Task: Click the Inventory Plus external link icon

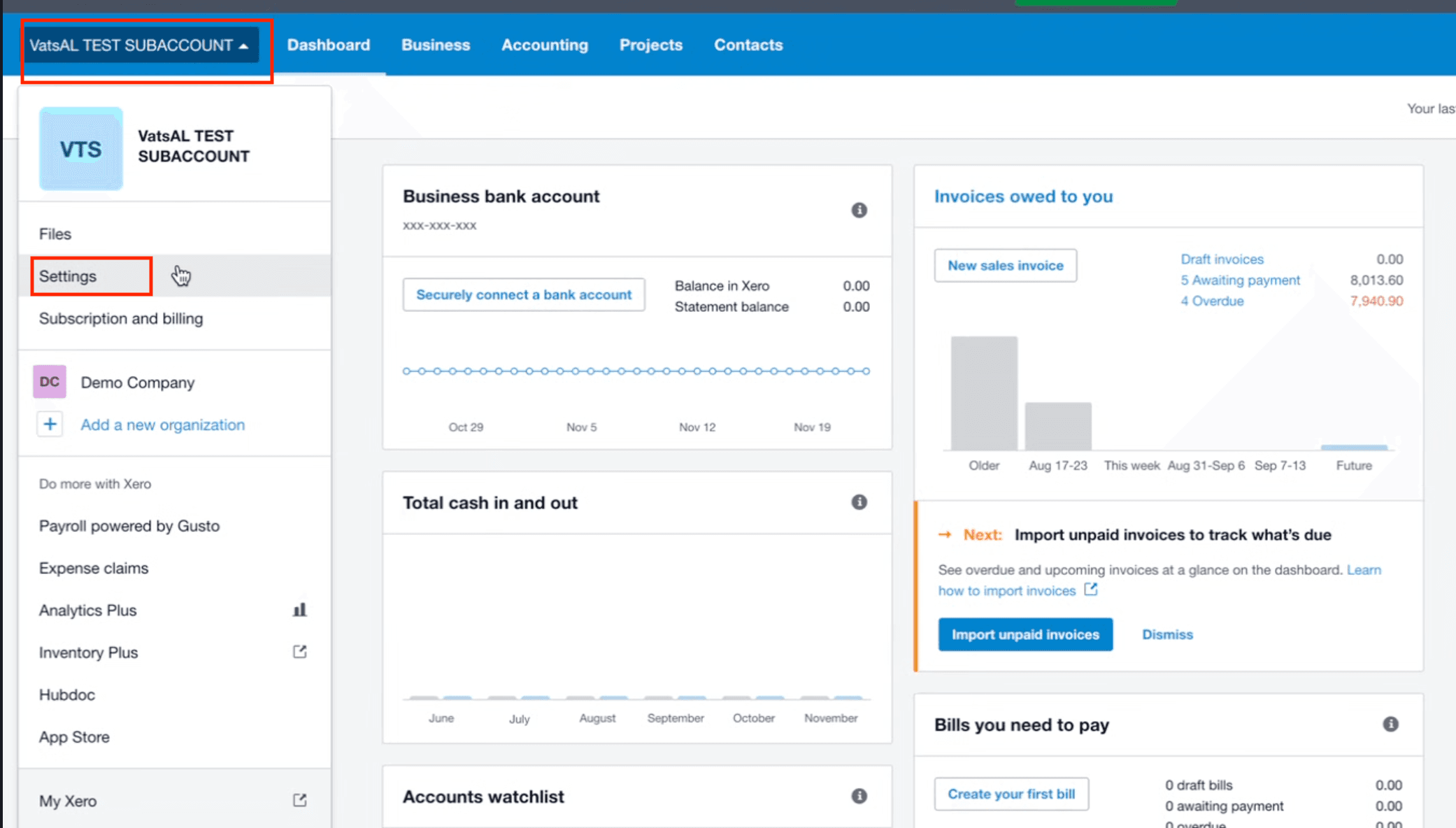Action: tap(300, 652)
